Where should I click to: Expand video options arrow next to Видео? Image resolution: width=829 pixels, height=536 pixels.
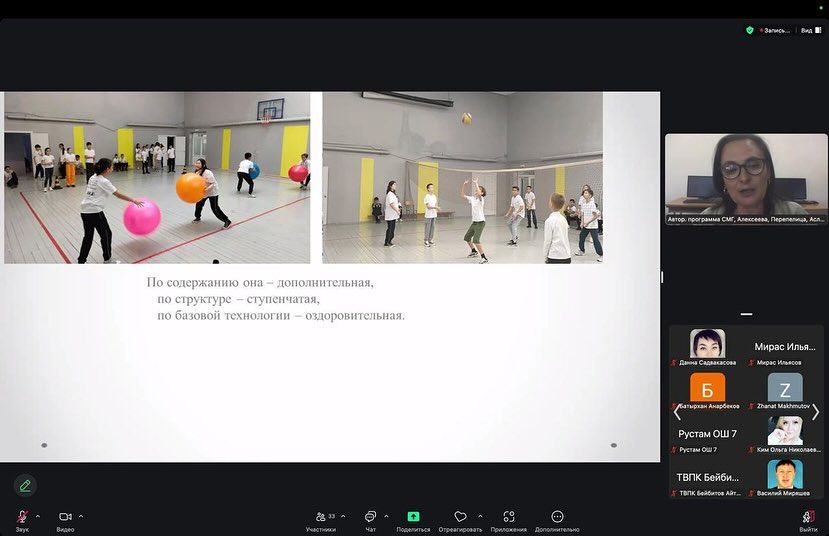point(81,516)
